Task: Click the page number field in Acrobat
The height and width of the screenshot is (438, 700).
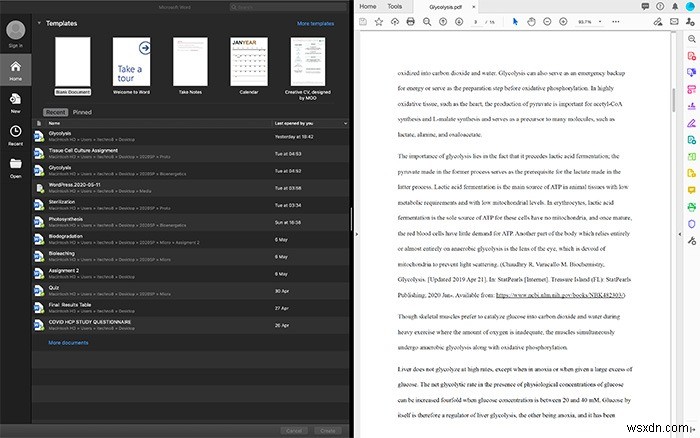Action: 477,21
